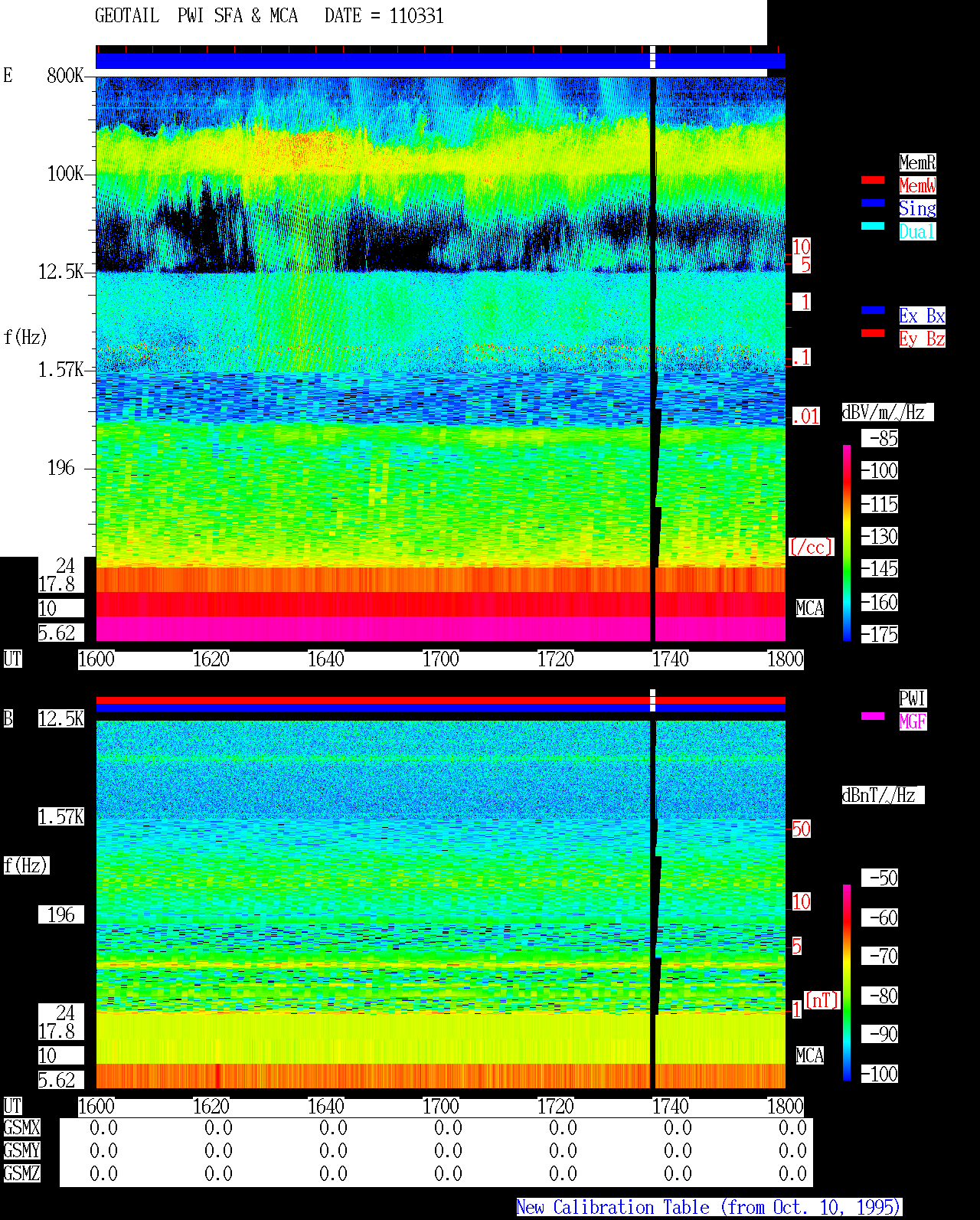Select the MemR legend label
Viewport: 980px width, 1220px height.
(917, 162)
